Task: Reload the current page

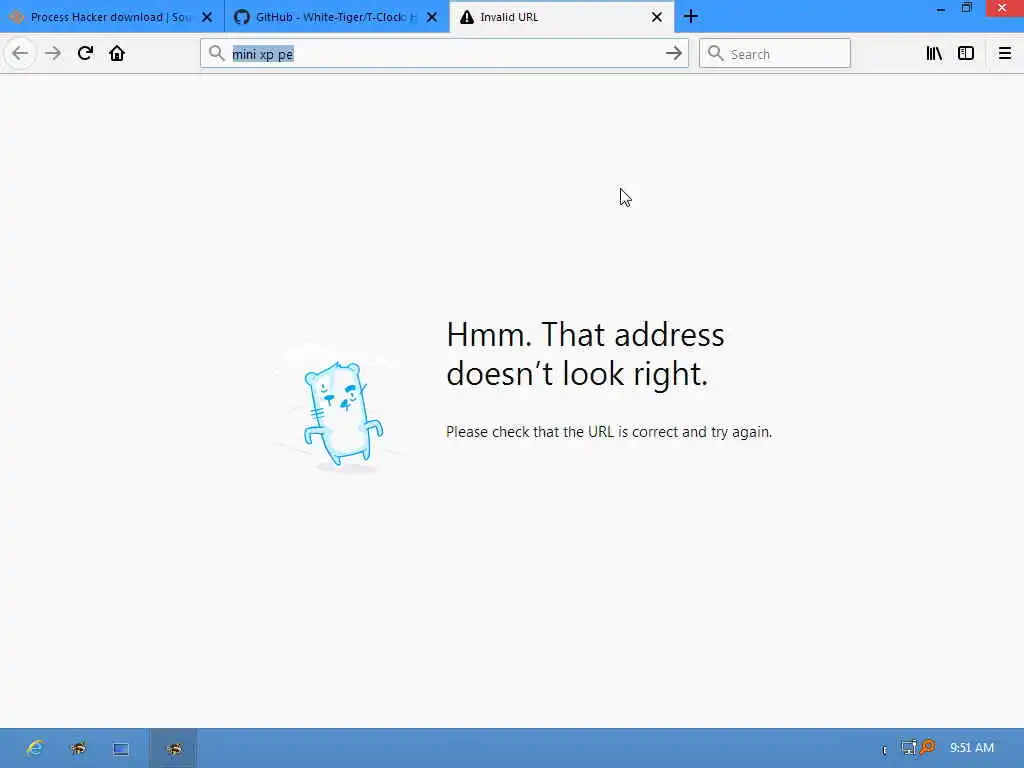Action: 85,54
